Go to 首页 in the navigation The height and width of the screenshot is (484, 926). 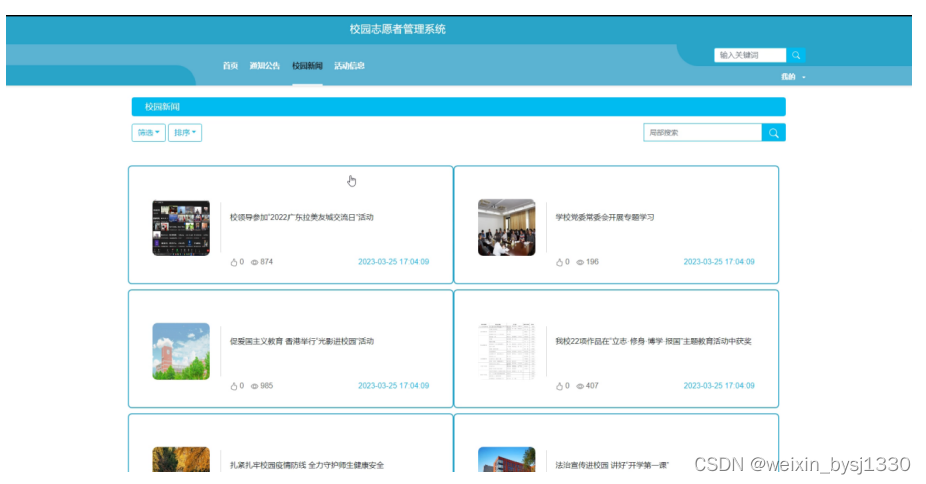tap(230, 66)
